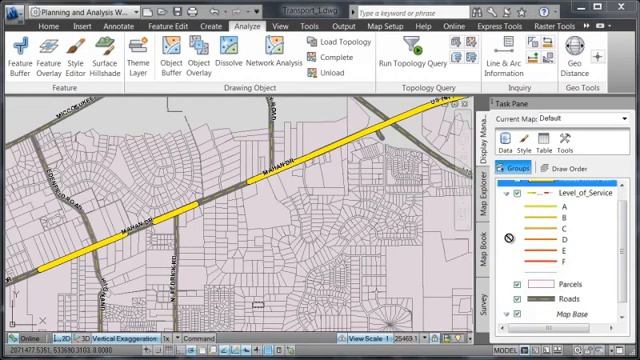Screen dimensions: 640x360
Task: Click the Undo arrow
Action: click(x=214, y=12)
